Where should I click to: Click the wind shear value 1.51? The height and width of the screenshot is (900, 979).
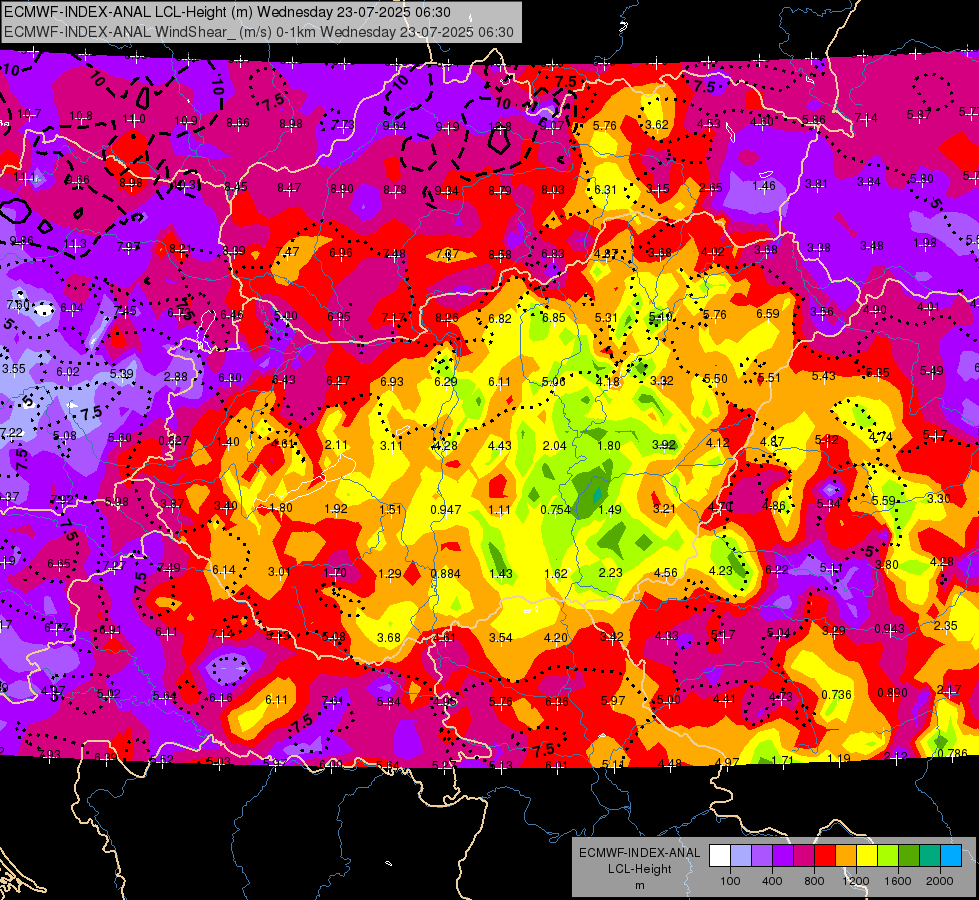coord(391,510)
